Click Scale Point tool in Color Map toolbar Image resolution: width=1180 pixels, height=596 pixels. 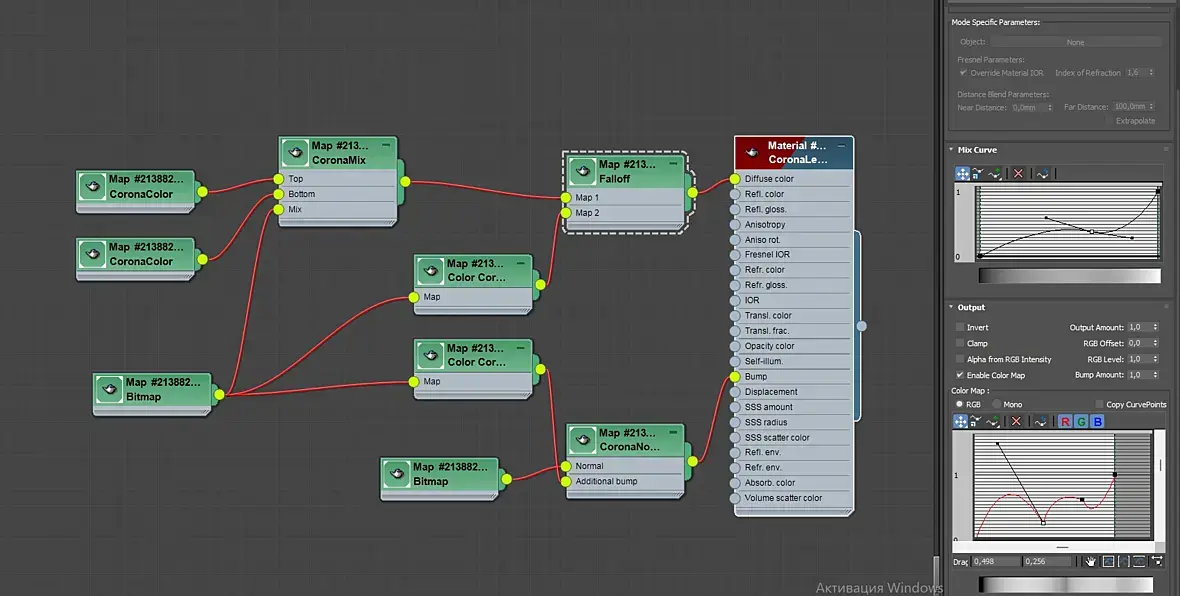(976, 421)
